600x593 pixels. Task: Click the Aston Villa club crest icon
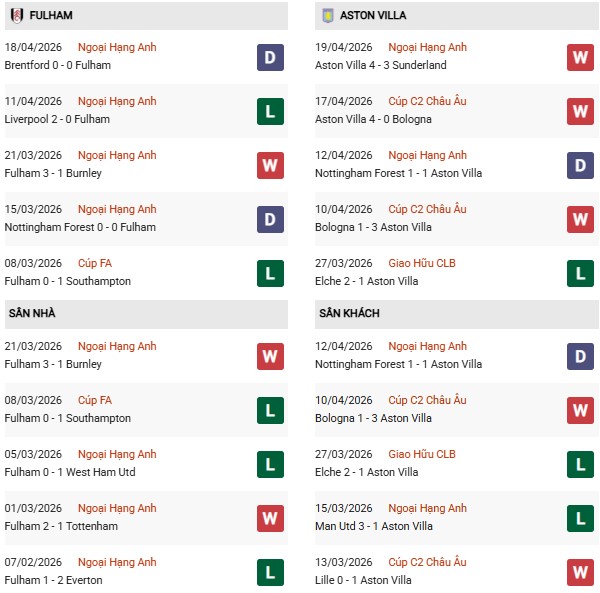[328, 16]
